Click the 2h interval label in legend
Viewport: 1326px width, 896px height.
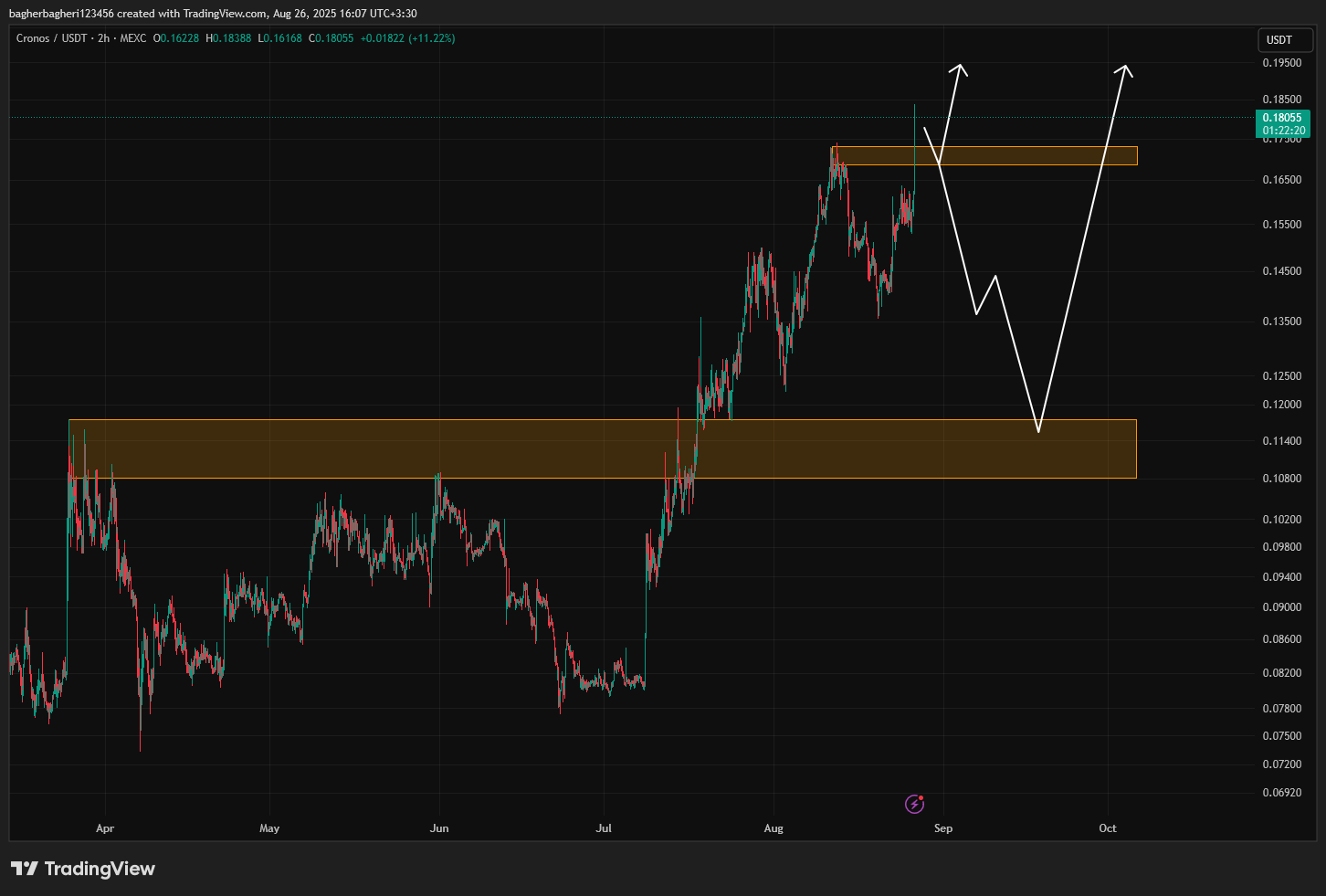104,38
